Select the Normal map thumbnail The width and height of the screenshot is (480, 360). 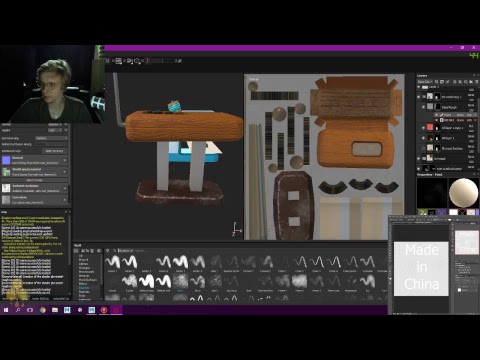pos(6,160)
